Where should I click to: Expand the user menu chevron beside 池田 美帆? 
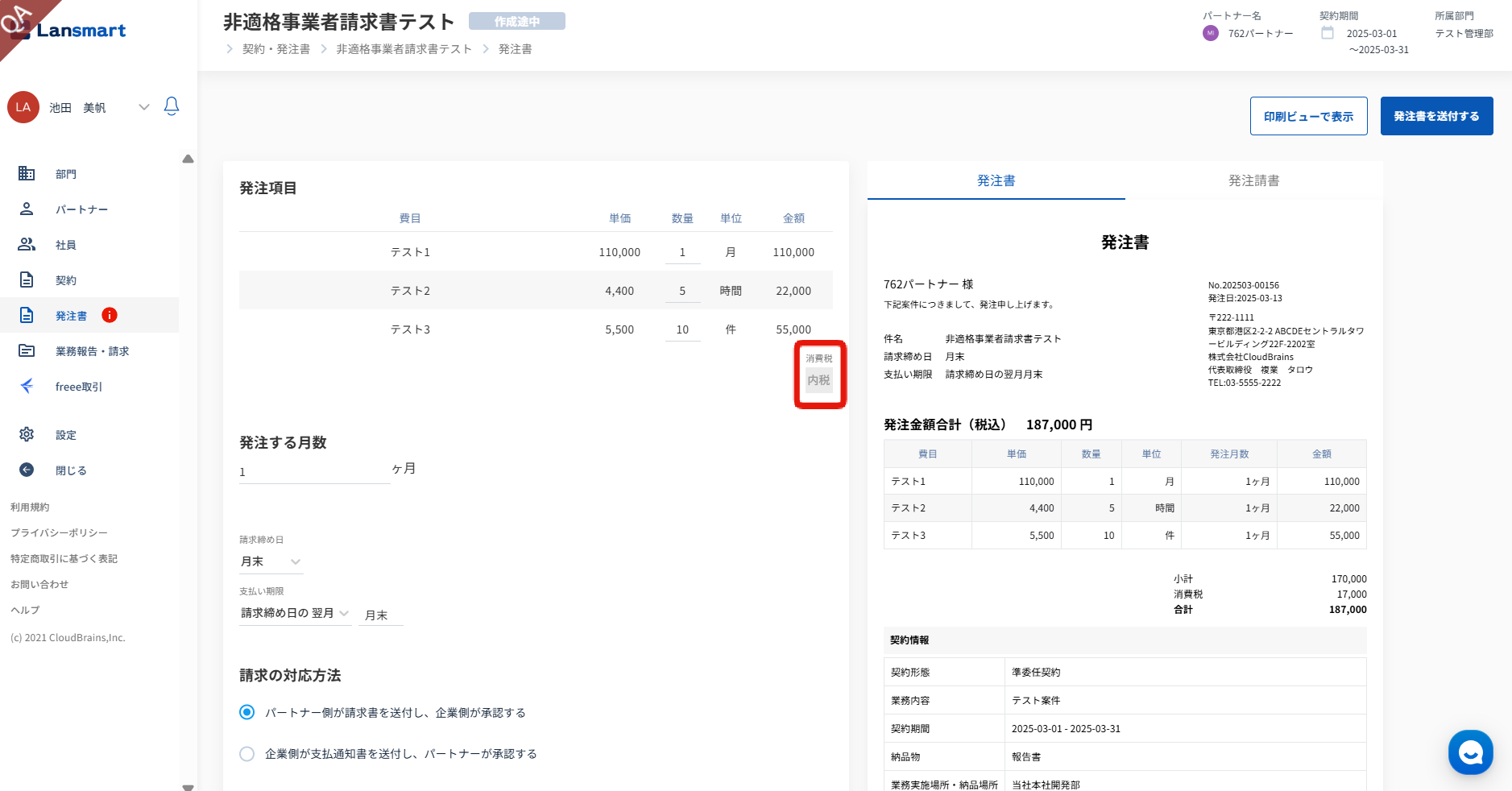click(144, 107)
